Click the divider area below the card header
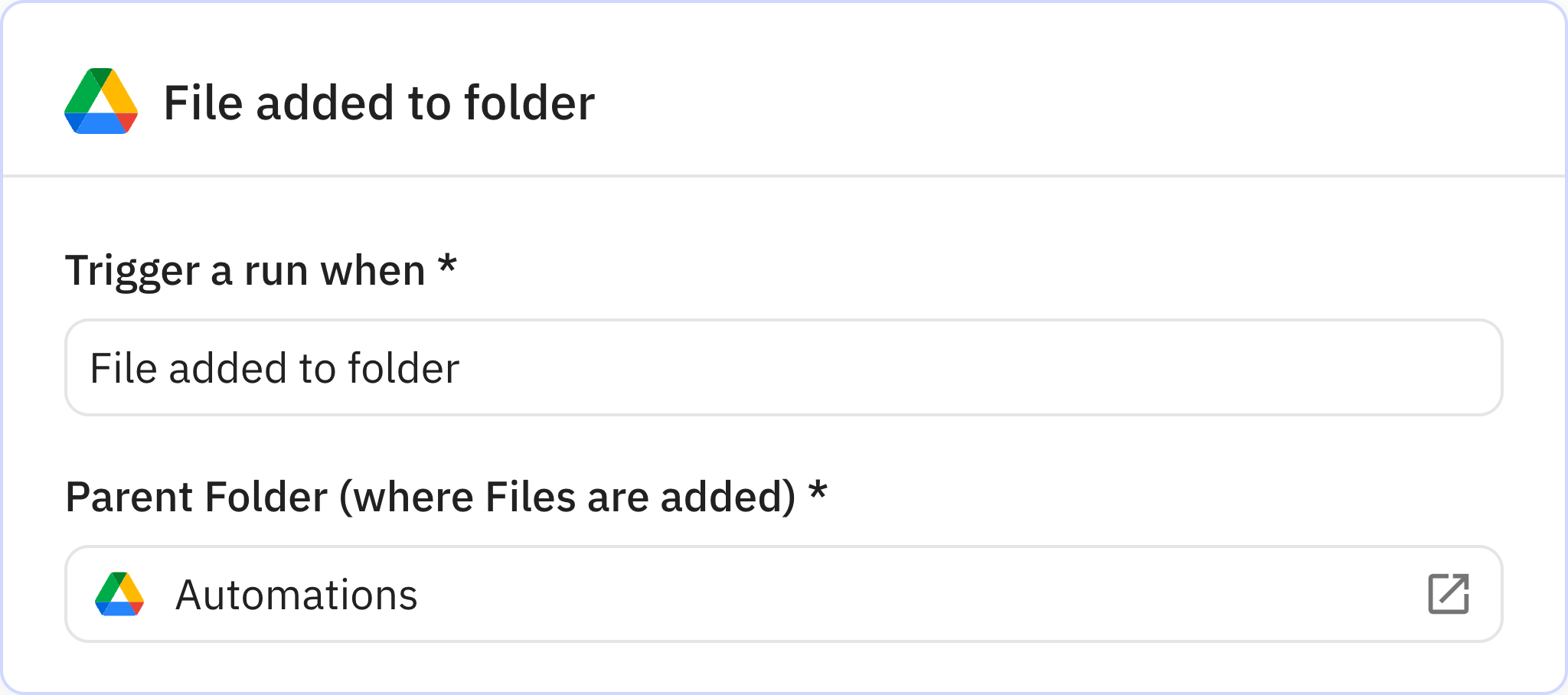The height and width of the screenshot is (695, 1568). coord(784,178)
